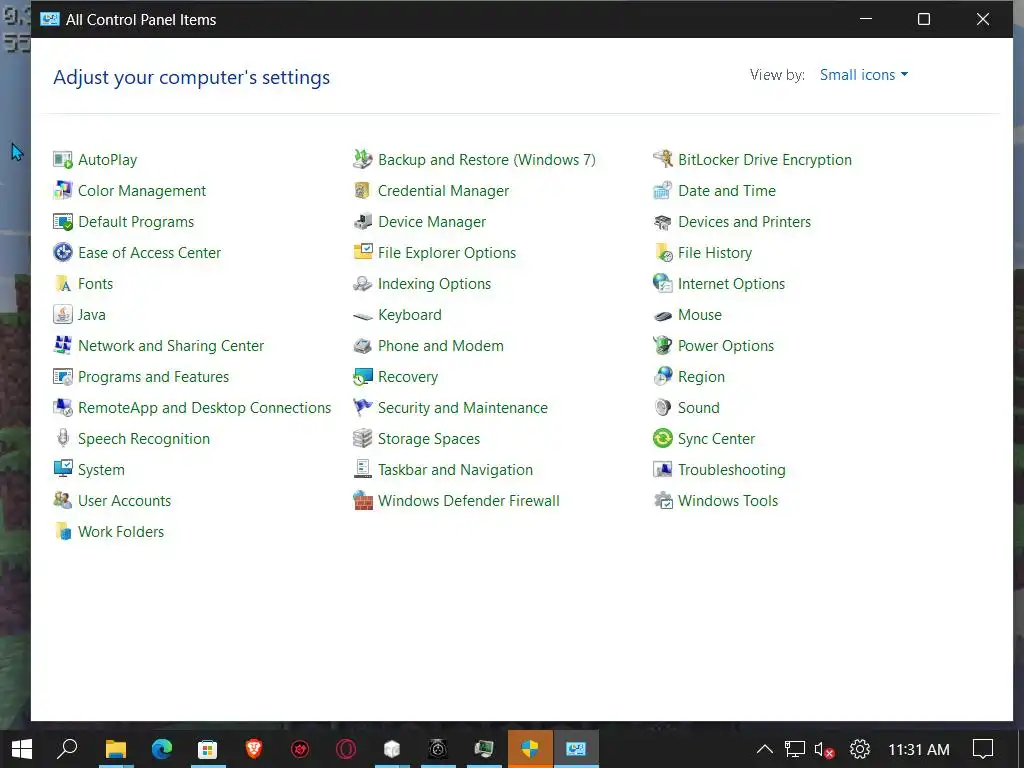
Task: Click the Power Options icon
Action: pos(663,346)
